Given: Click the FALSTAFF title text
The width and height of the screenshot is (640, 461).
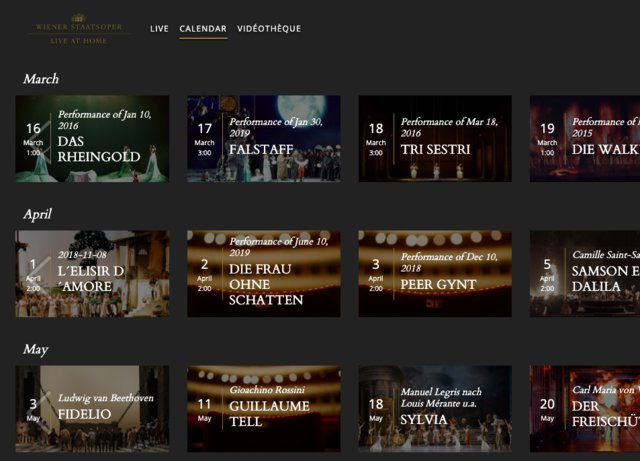Looking at the screenshot, I should [261, 150].
